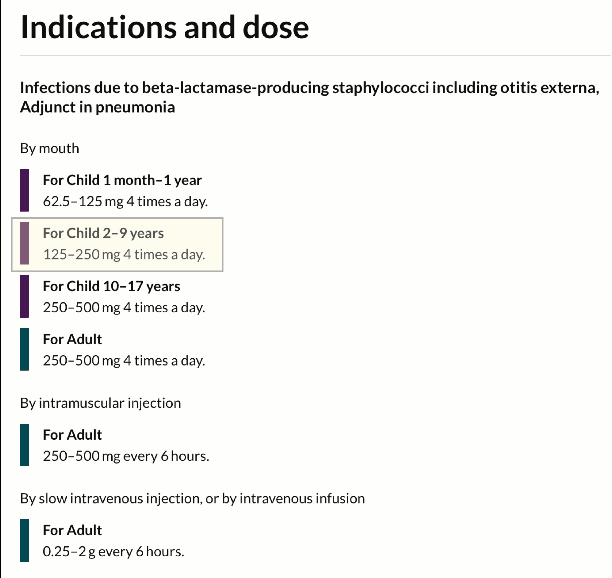
Task: Click the purple bar beside Child 10–17 years
Action: (x=25, y=296)
